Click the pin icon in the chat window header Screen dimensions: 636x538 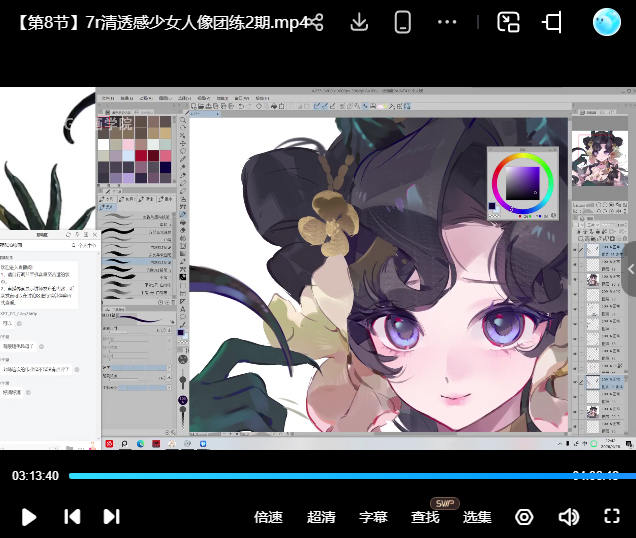pos(77,235)
